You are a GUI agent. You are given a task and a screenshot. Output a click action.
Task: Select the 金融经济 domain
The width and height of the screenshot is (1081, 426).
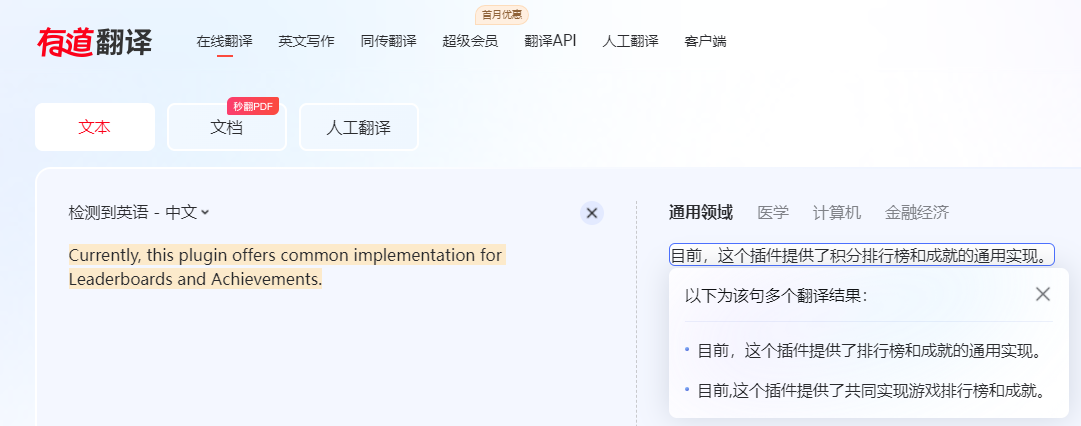(x=916, y=212)
